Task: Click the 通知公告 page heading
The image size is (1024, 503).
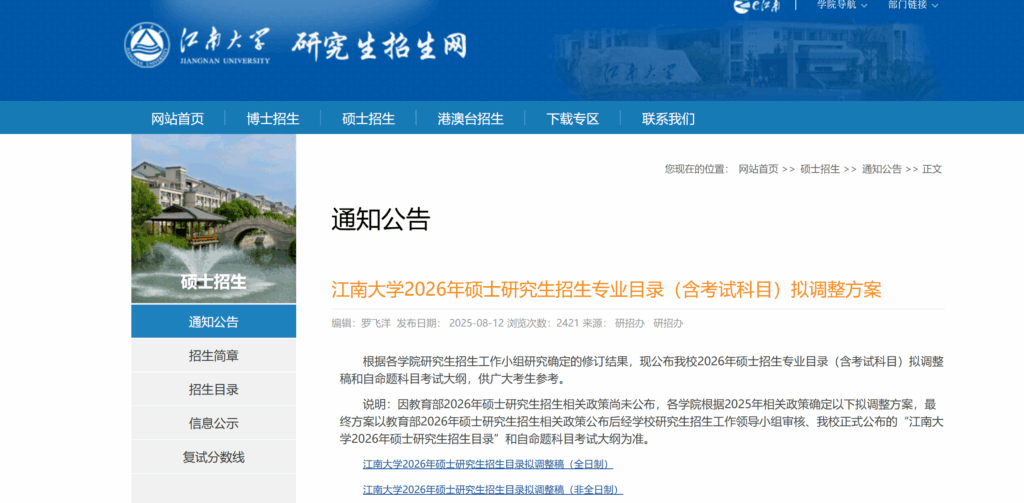Action: click(381, 219)
